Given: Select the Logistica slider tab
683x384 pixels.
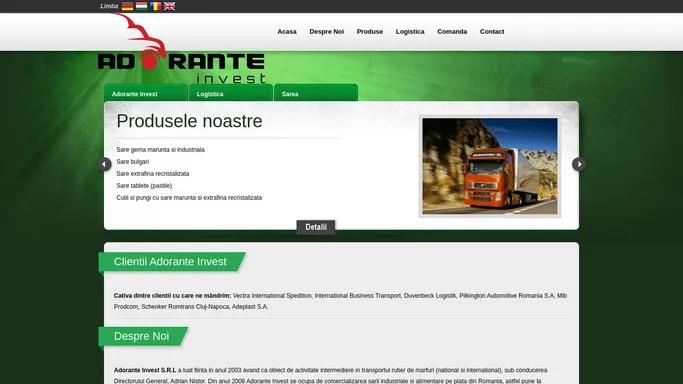Looking at the screenshot, I should click(x=230, y=93).
